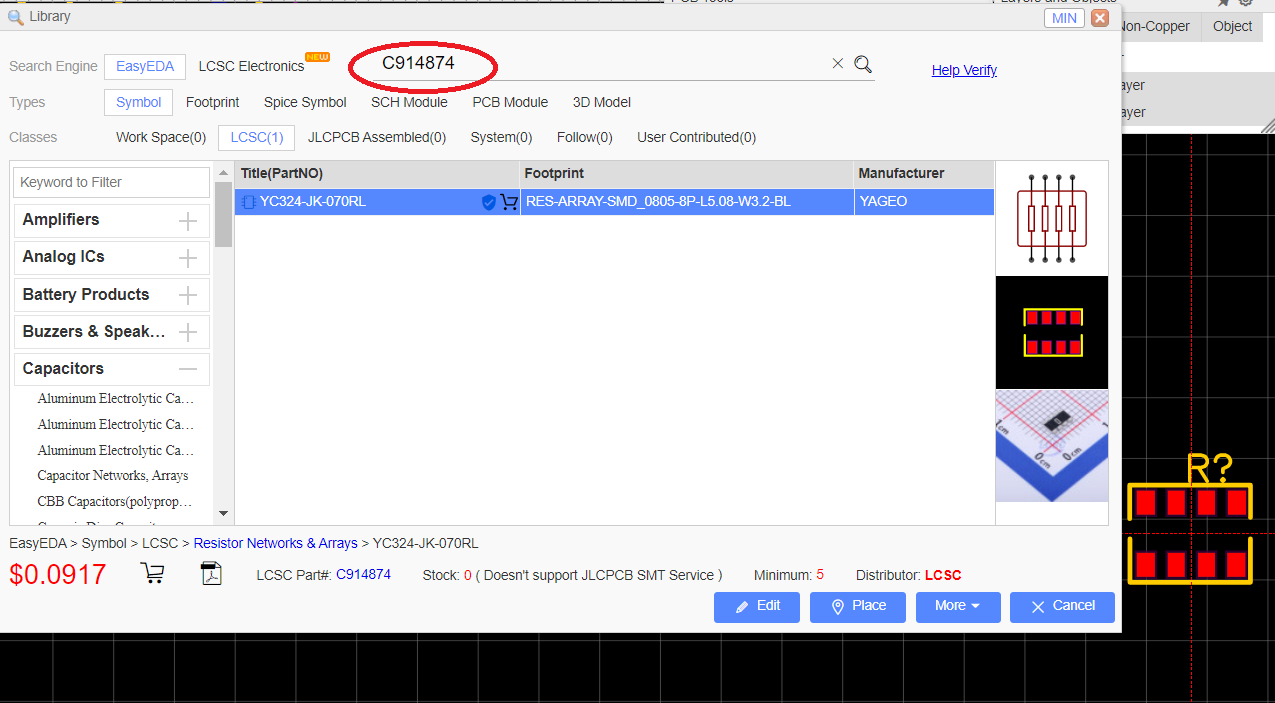This screenshot has width=1275, height=703.
Task: Click the PCB footprint preview thumbnail
Action: (1051, 333)
